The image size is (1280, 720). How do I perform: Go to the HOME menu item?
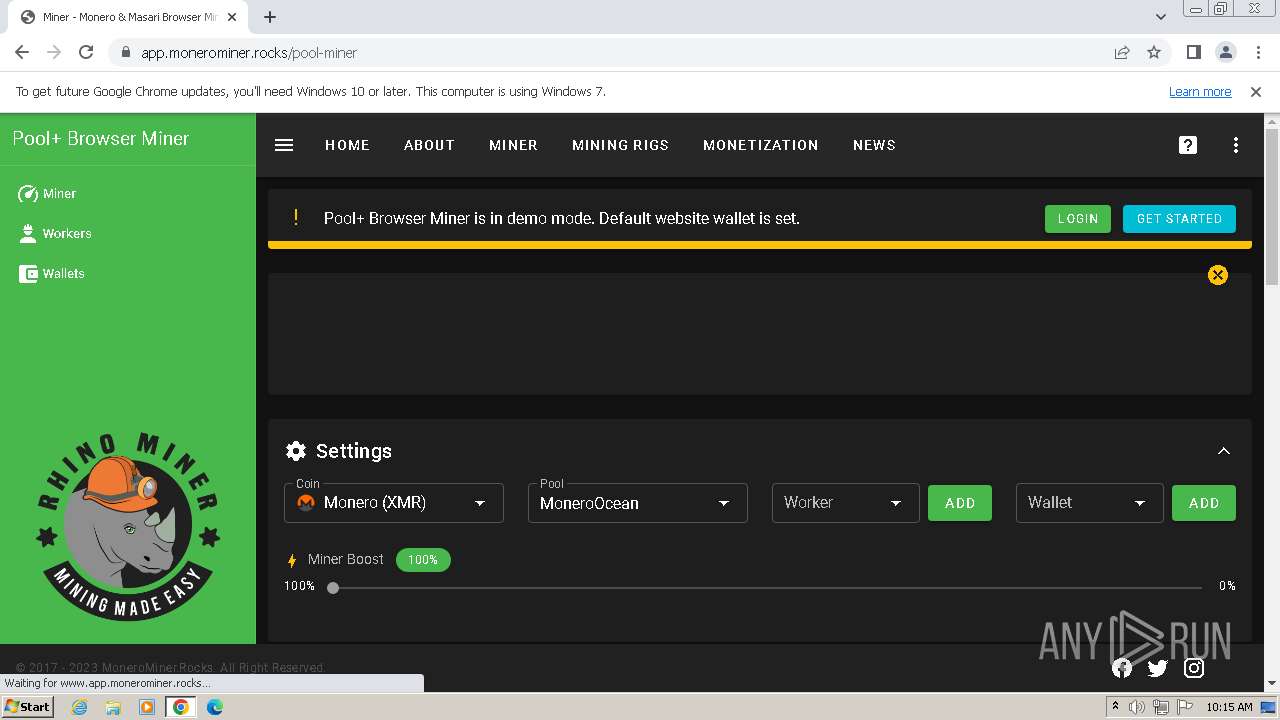tap(347, 145)
